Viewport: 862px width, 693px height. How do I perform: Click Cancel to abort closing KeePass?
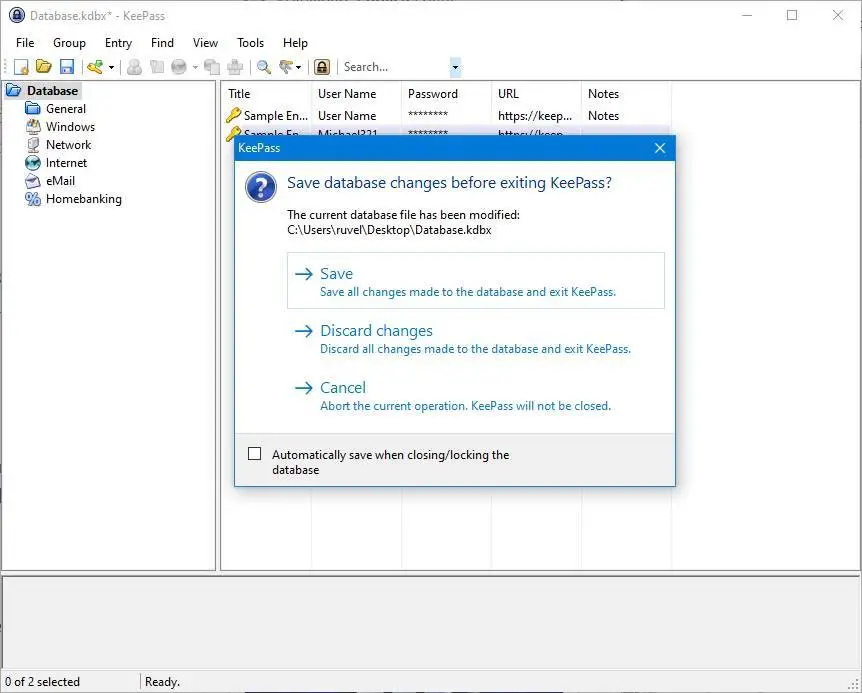pos(476,396)
